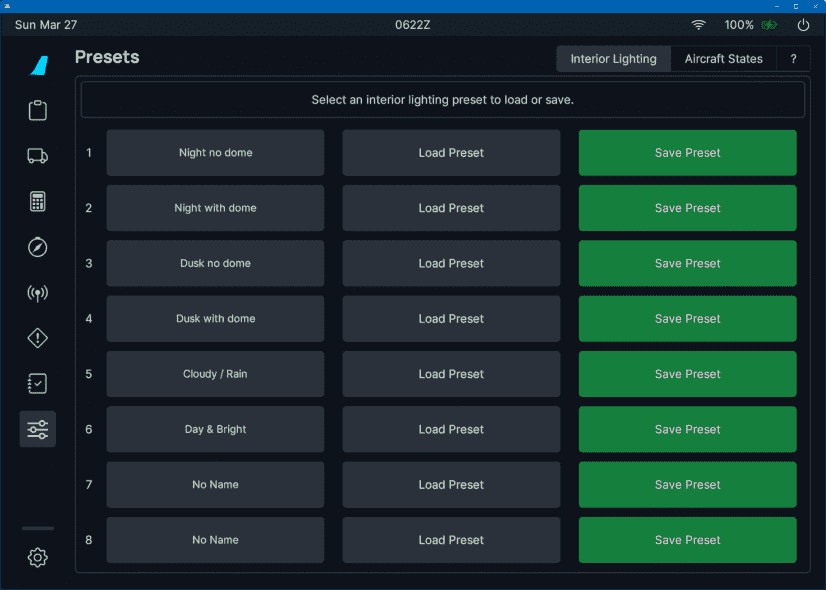Click the power icon in status bar

click(x=803, y=25)
